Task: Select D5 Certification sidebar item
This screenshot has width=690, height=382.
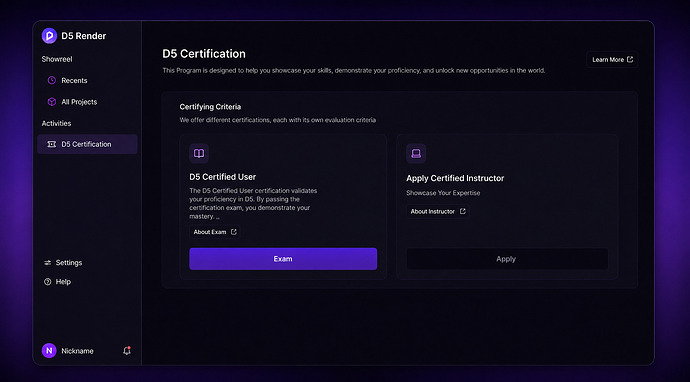Action: (x=87, y=144)
